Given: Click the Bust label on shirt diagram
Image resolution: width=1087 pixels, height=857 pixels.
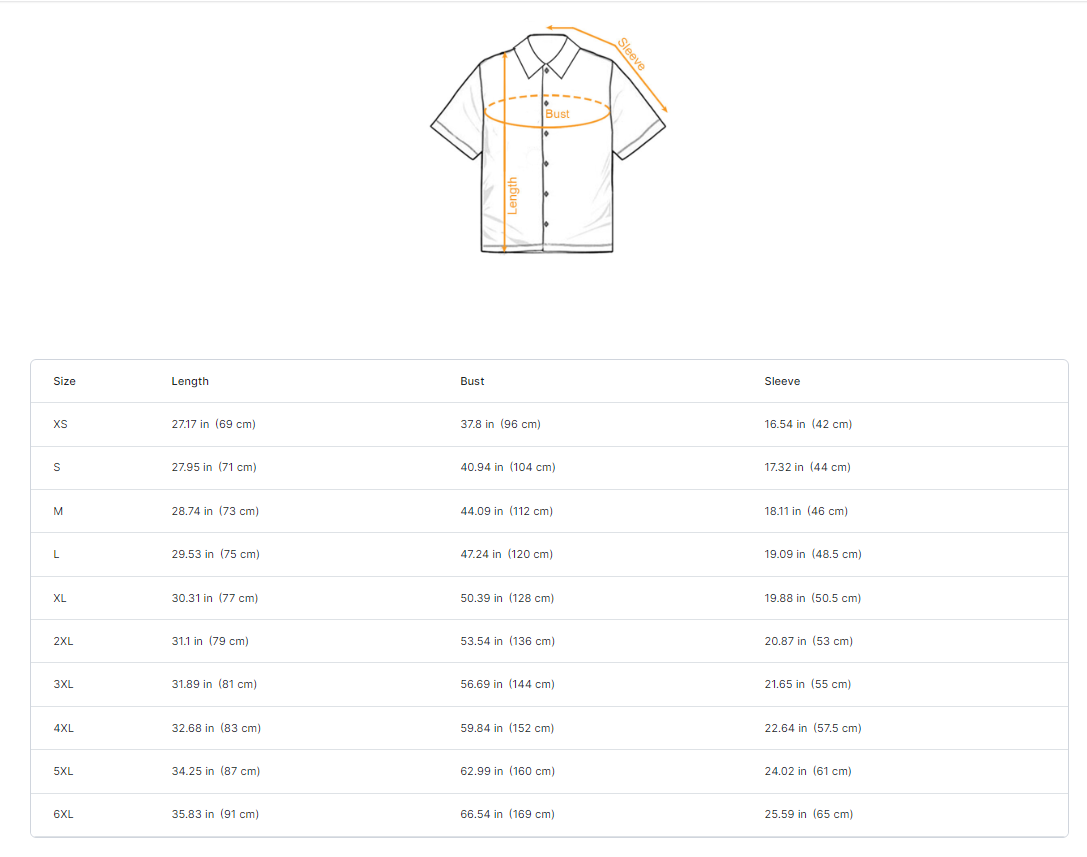Looking at the screenshot, I should point(557,114).
